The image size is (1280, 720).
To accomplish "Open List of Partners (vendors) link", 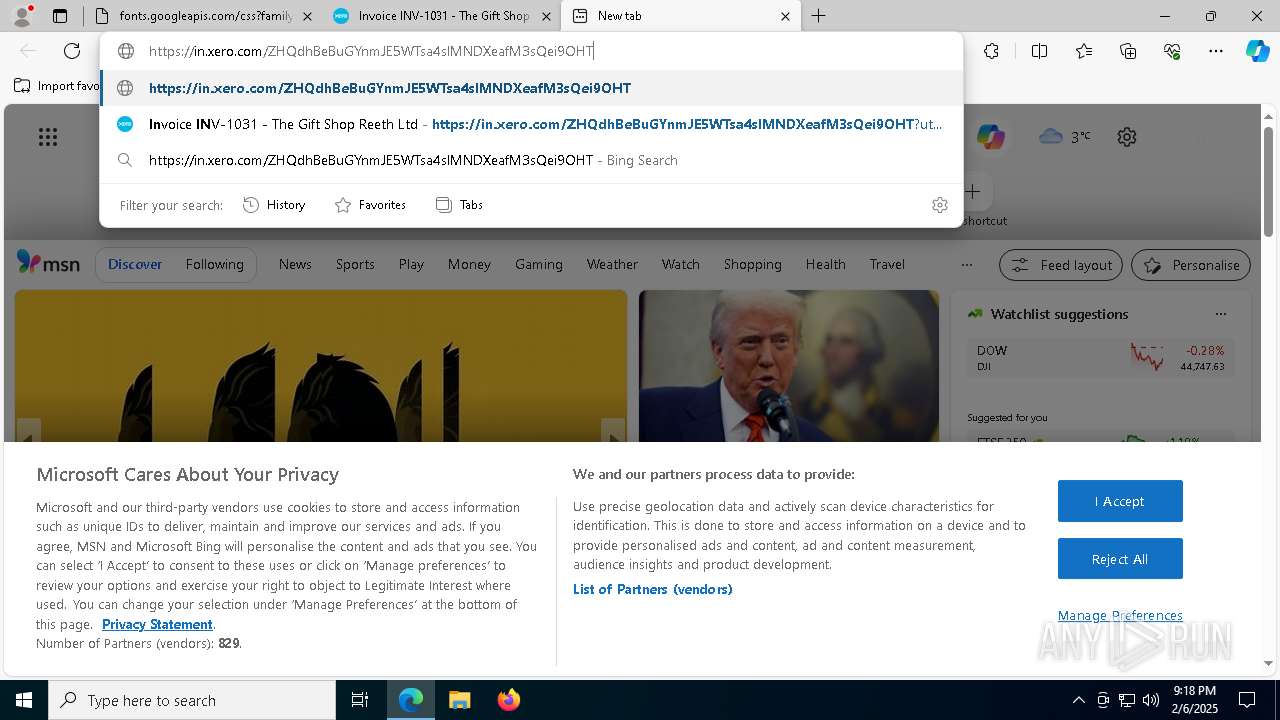I will (x=653, y=589).
